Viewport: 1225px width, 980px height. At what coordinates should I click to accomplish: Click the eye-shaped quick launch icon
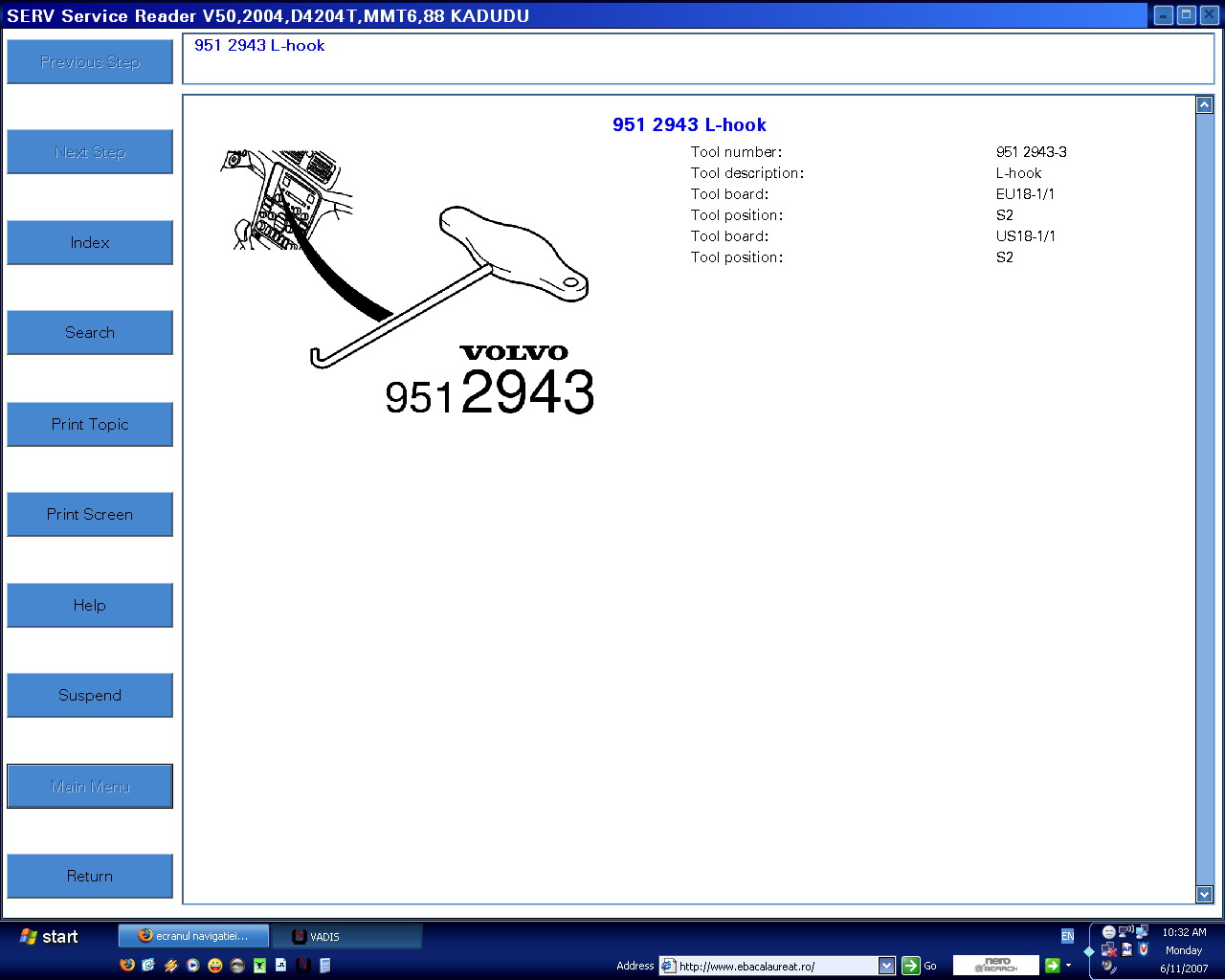tap(237, 965)
